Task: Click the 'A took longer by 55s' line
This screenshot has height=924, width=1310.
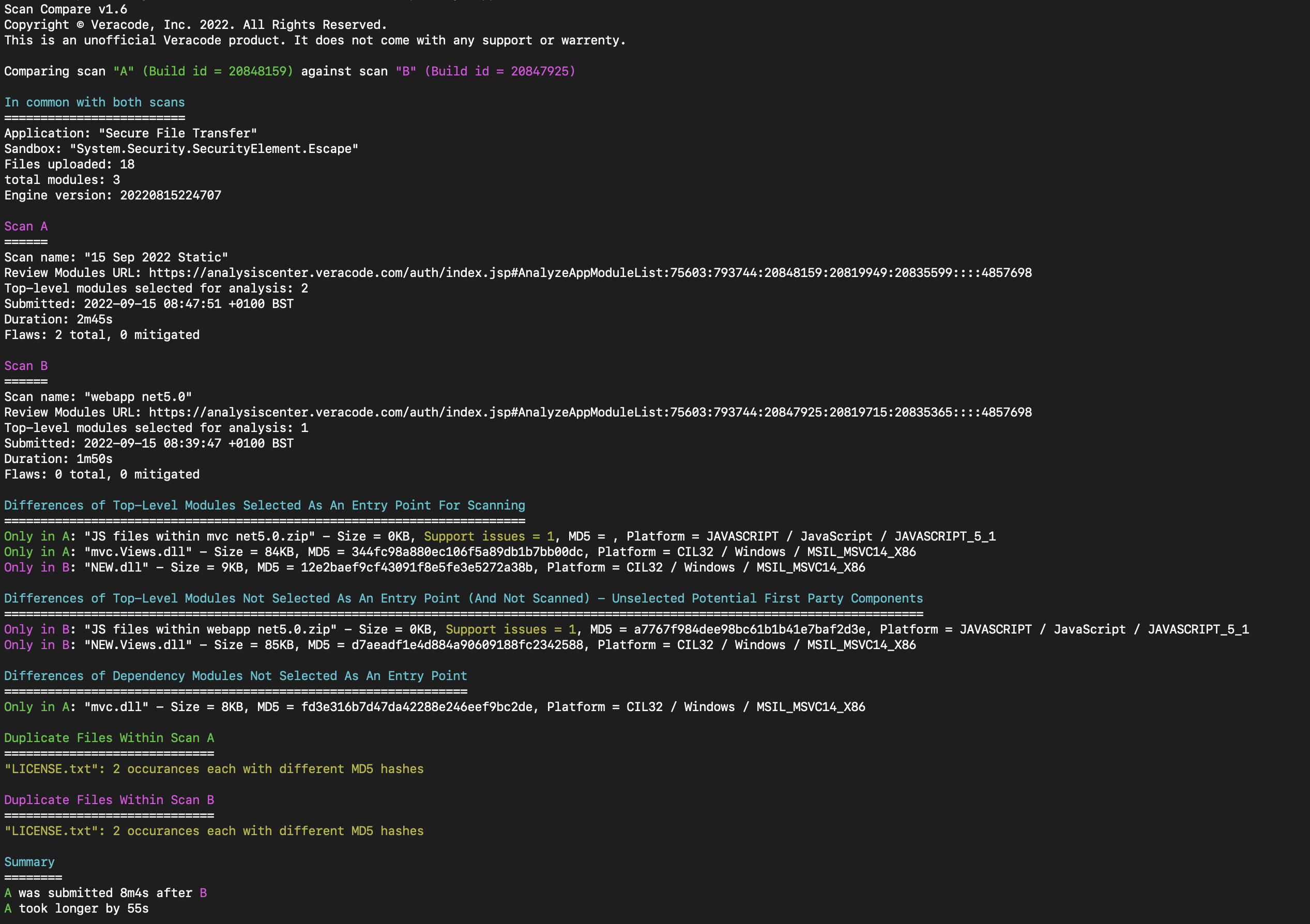Action: click(x=77, y=908)
